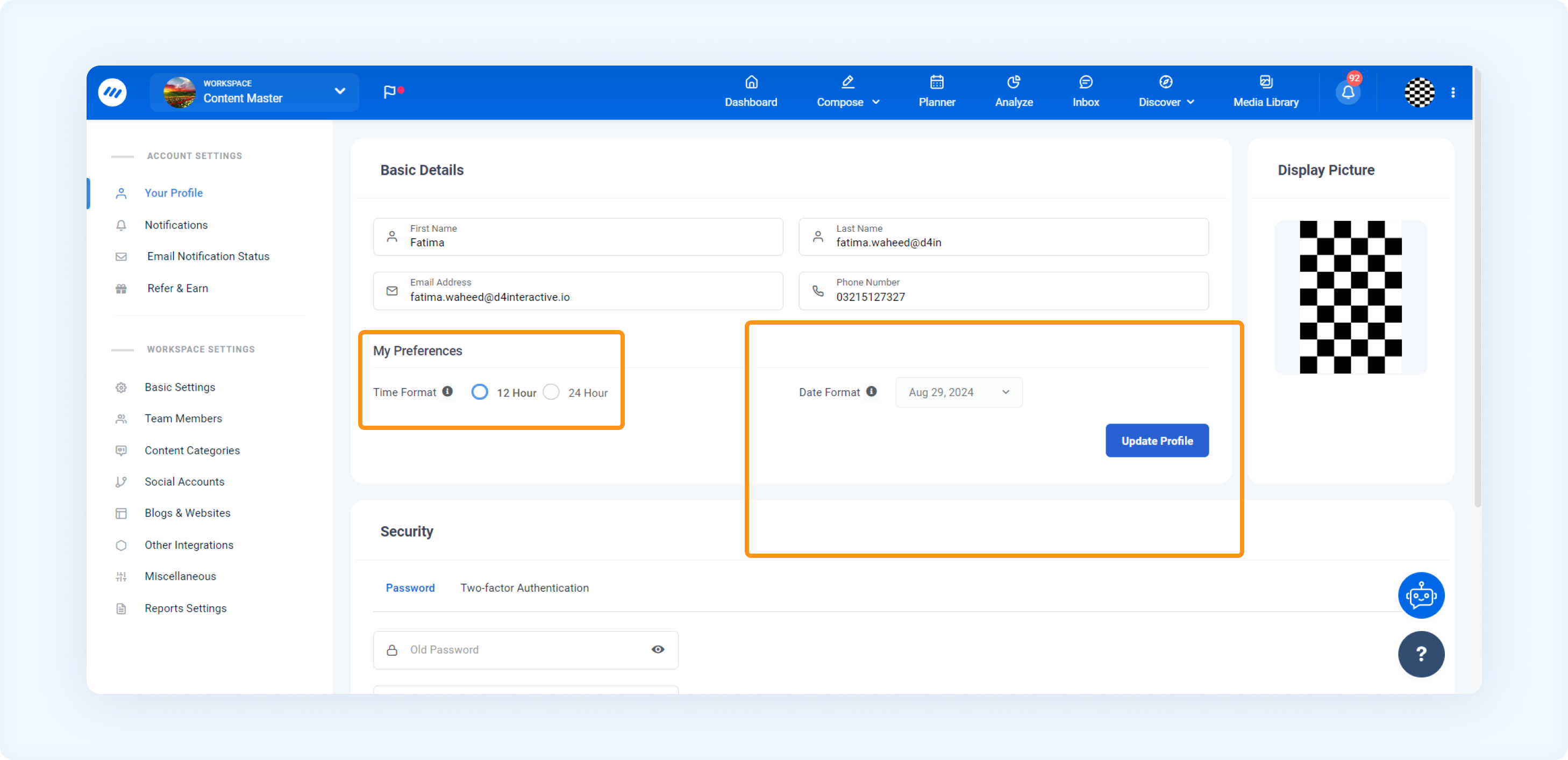Expand the workspace Content Master switcher

(254, 92)
